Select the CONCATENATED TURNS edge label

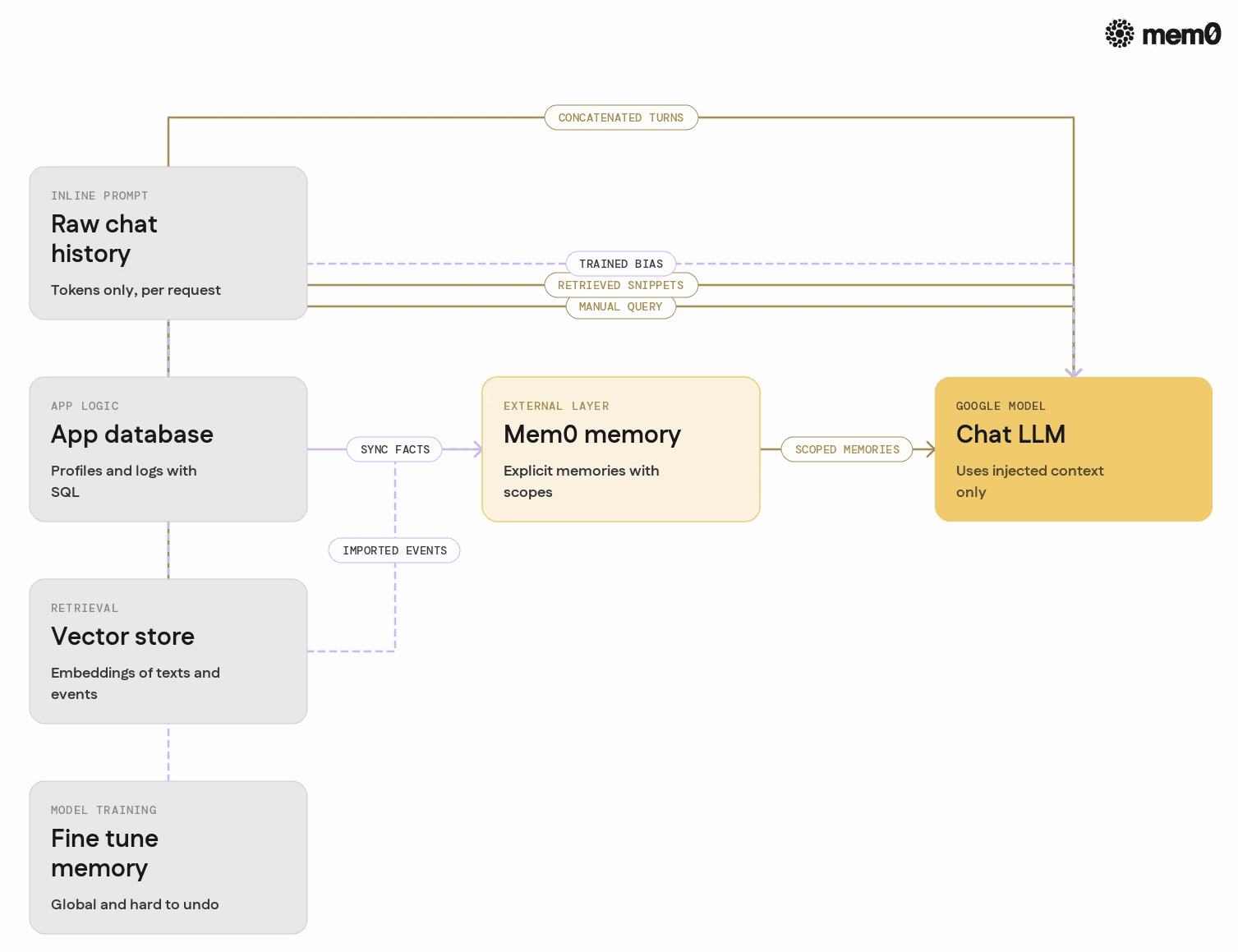coord(621,117)
